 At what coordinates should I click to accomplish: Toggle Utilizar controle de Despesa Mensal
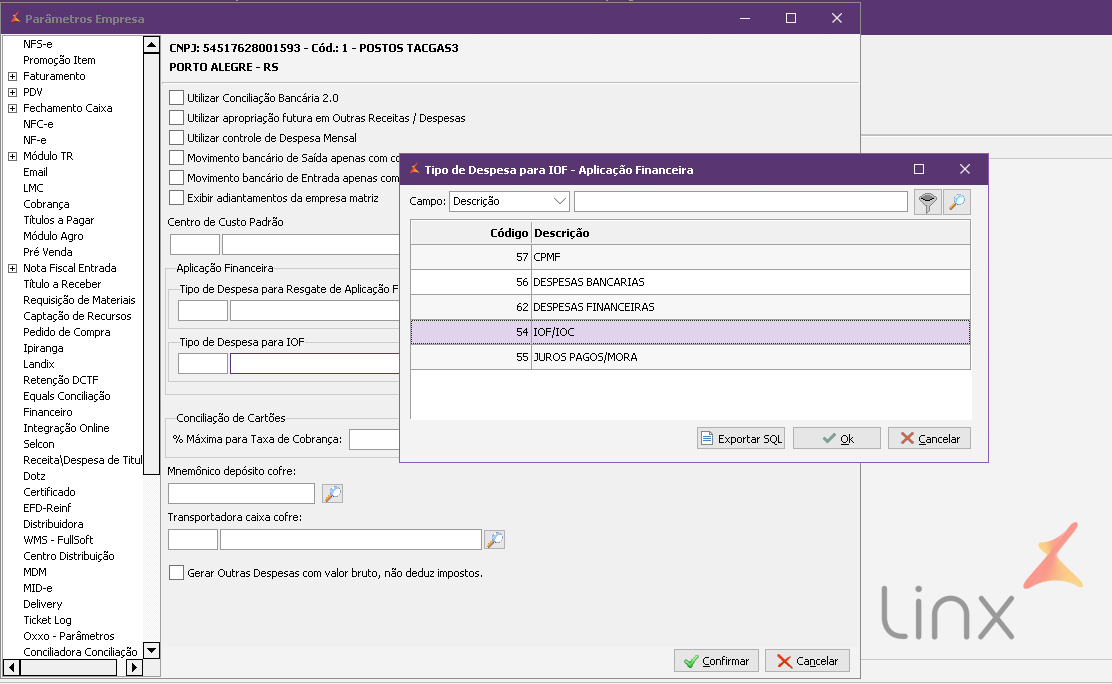click(x=177, y=138)
